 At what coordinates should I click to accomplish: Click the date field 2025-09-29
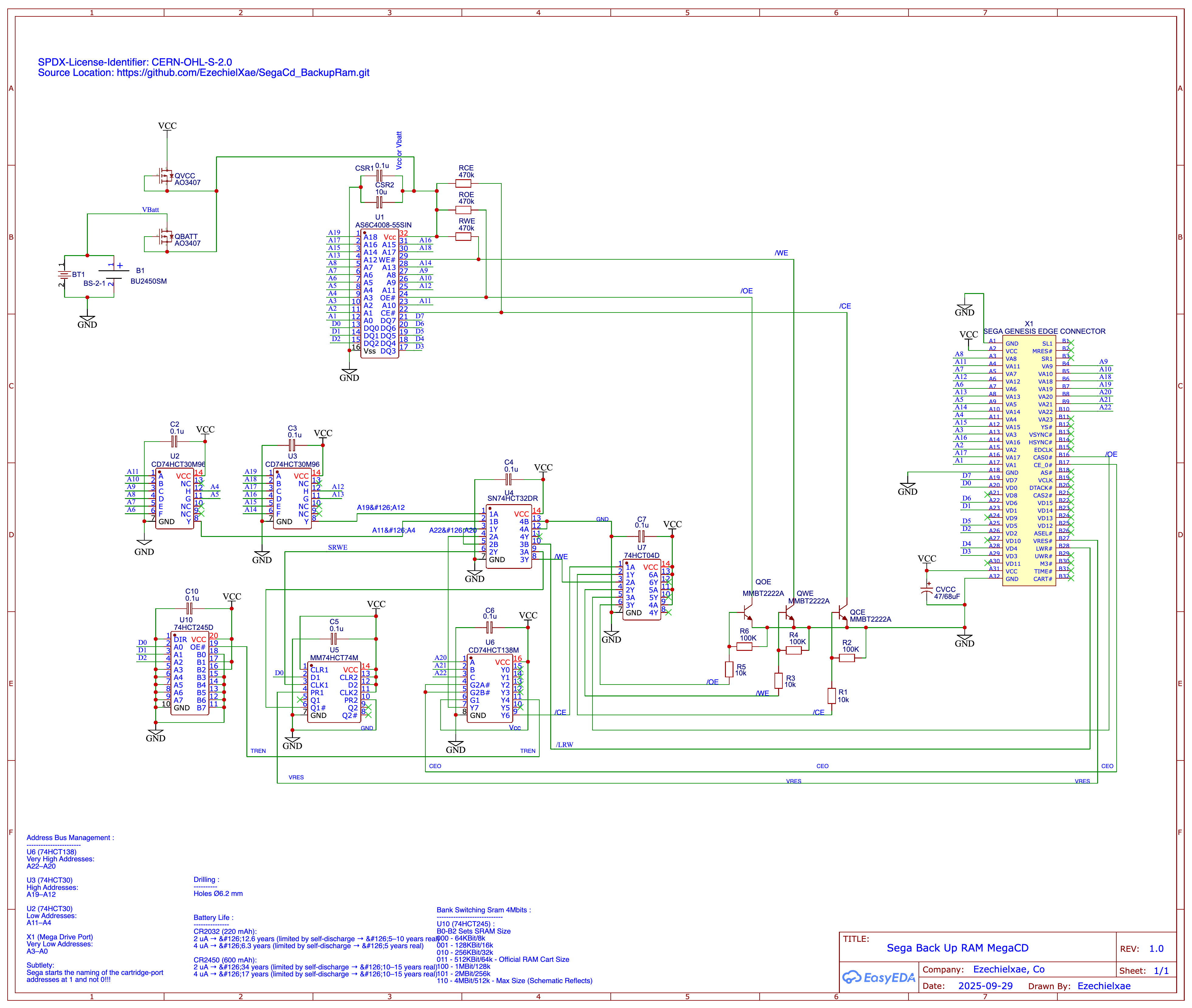click(985, 986)
